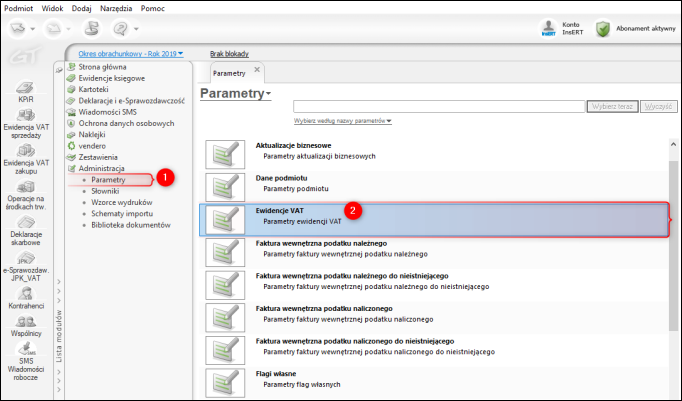Viewport: 682px width, 401px height.
Task: Open Okres obrachunkowy - Rok 2019 dropdown
Action: click(x=130, y=54)
